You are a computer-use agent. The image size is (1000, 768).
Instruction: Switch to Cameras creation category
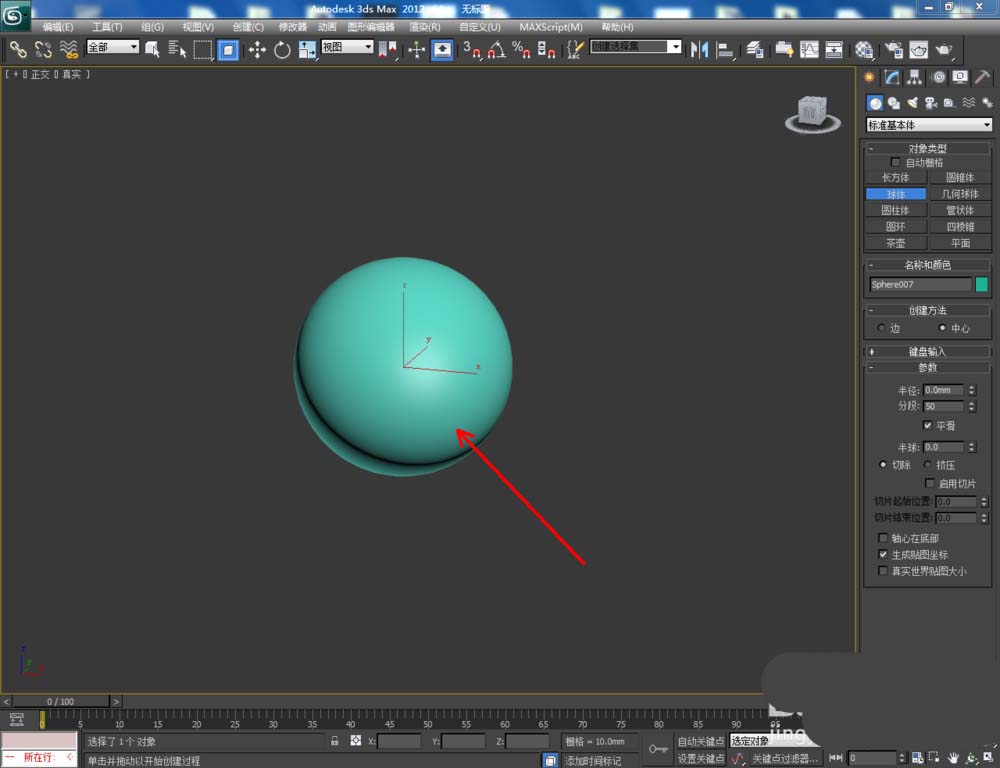click(x=930, y=103)
